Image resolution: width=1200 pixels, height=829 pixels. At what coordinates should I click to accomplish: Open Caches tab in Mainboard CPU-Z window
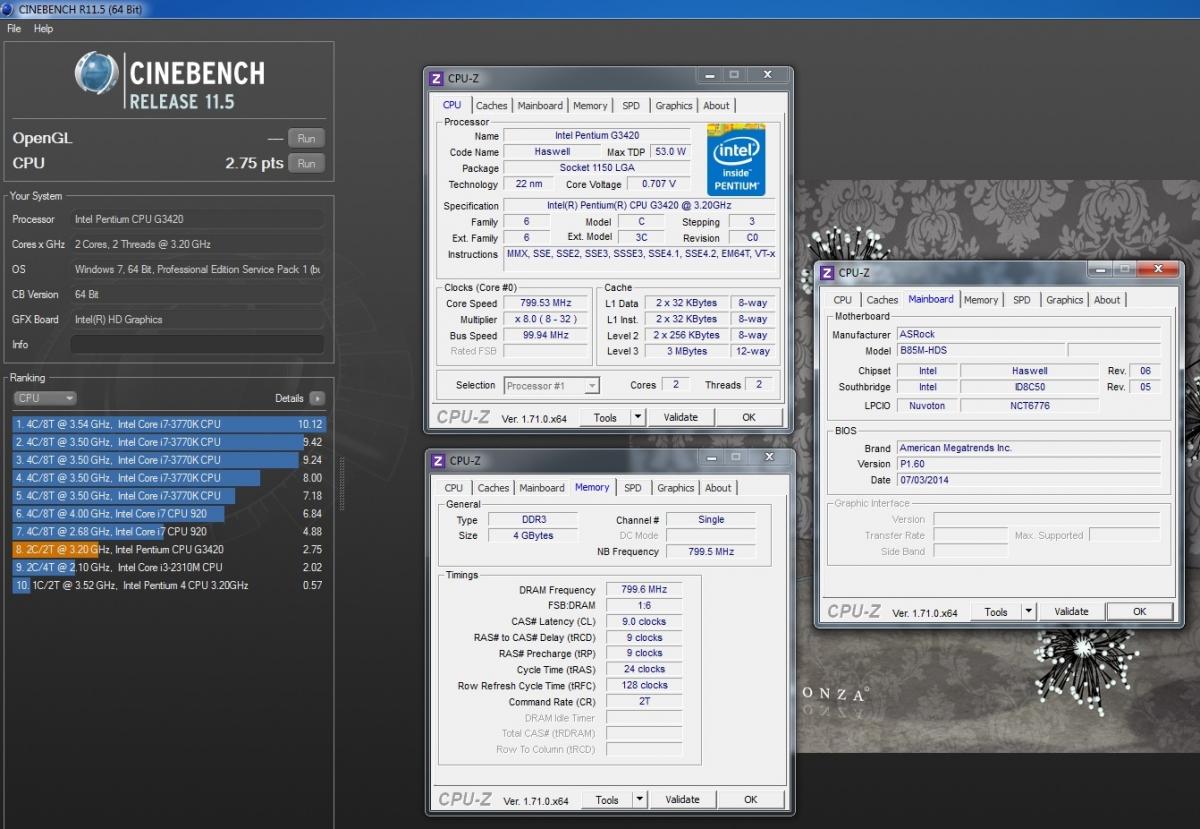tap(882, 300)
